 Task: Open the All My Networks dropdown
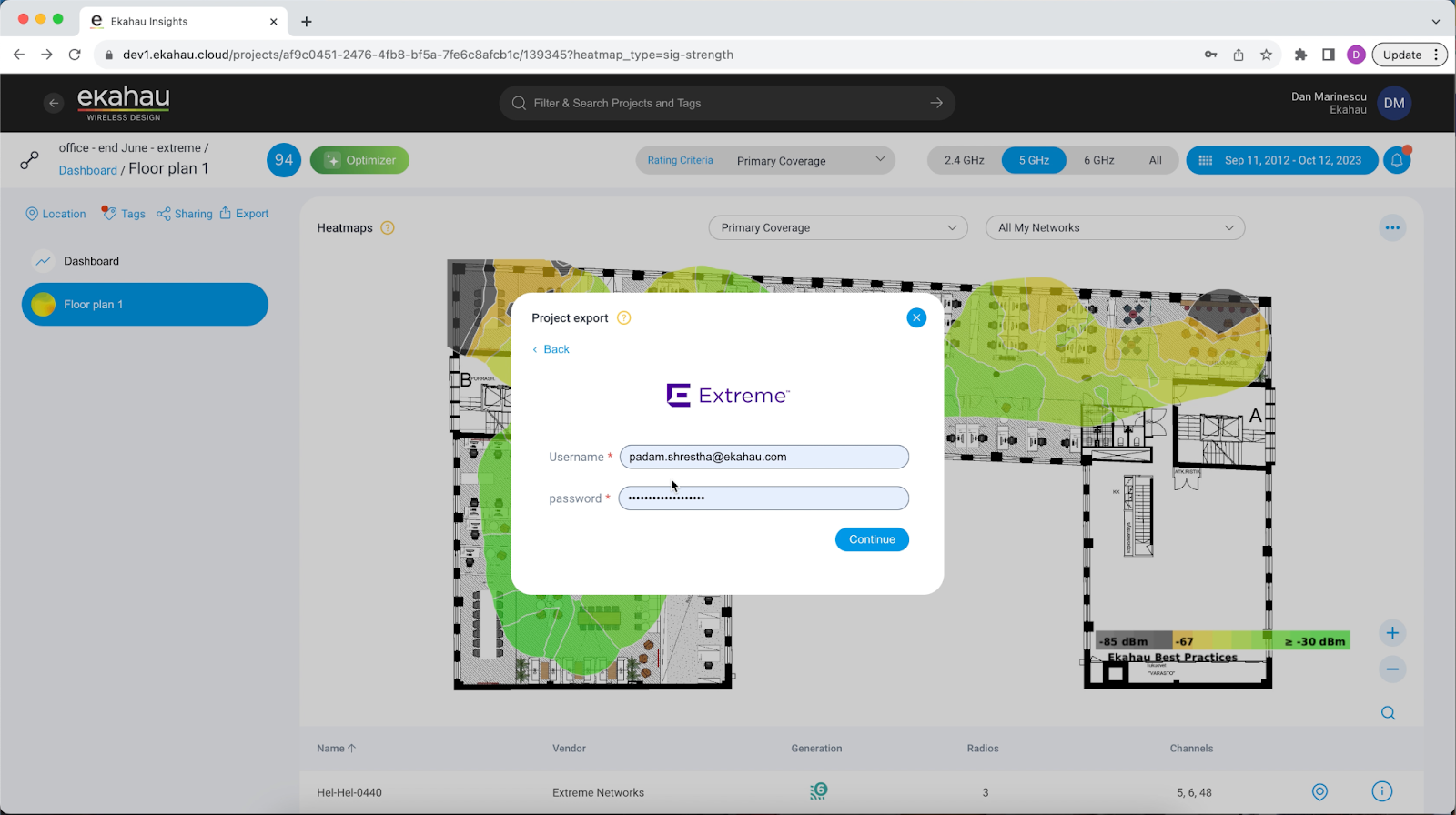pos(1116,227)
